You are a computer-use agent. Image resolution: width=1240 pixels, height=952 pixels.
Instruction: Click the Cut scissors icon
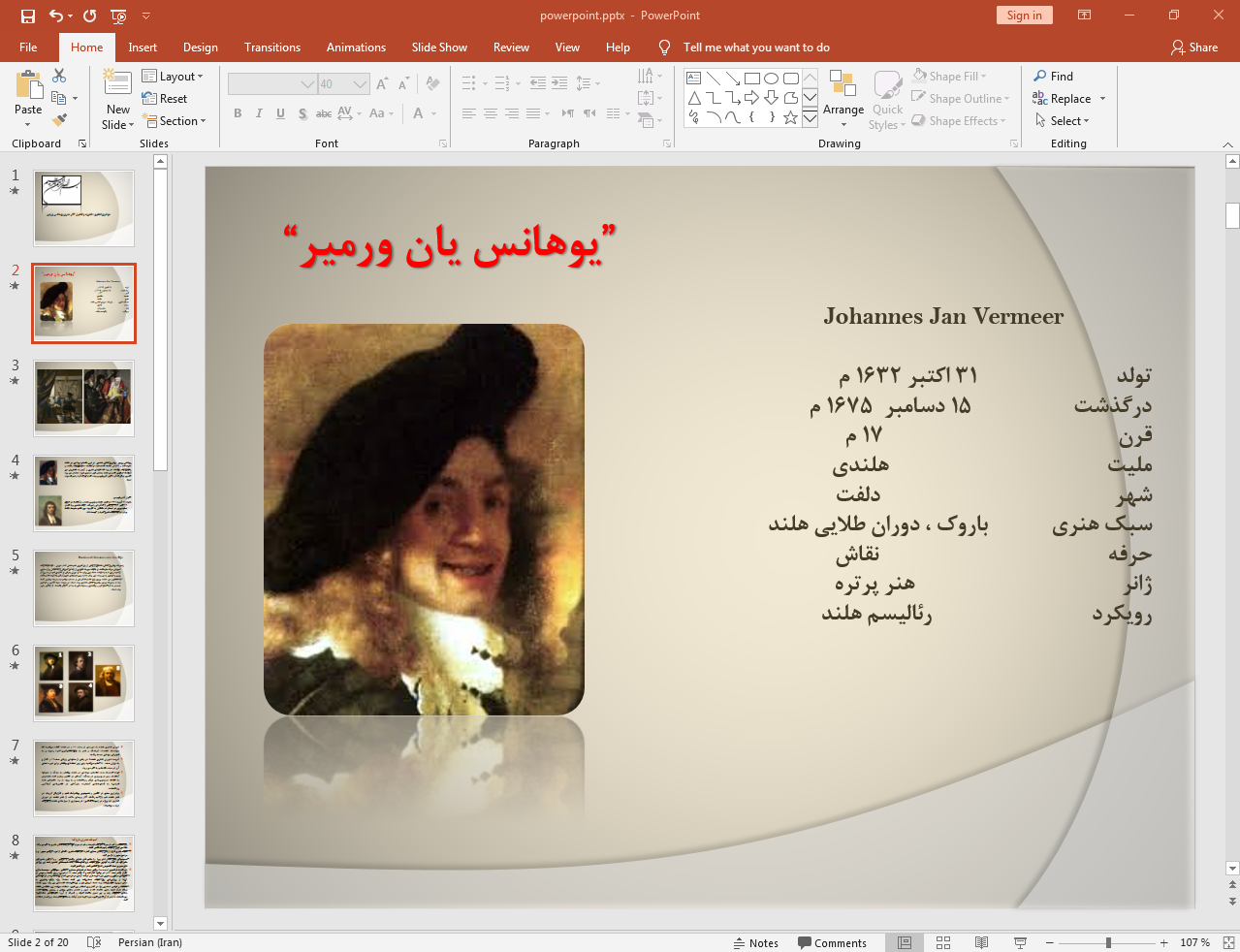click(59, 76)
